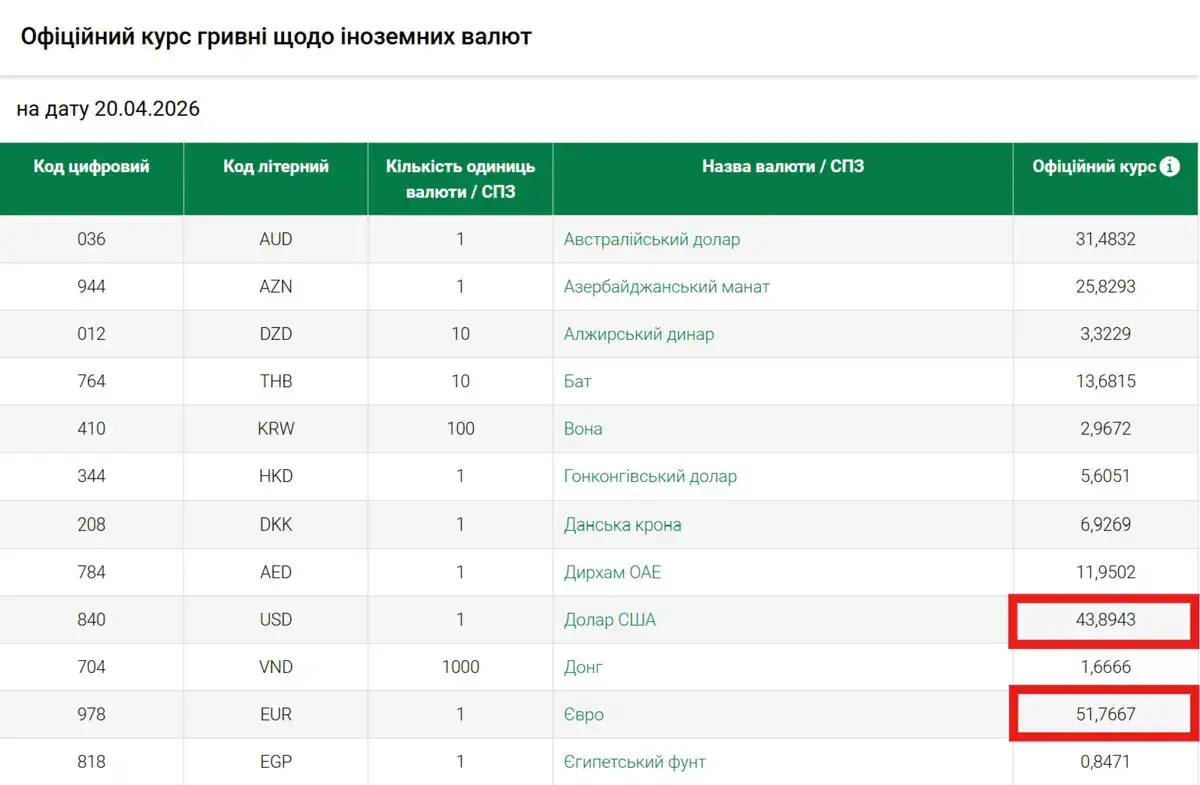Viewport: 1200px width, 785px height.
Task: Open the Євро currency link
Action: 584,715
